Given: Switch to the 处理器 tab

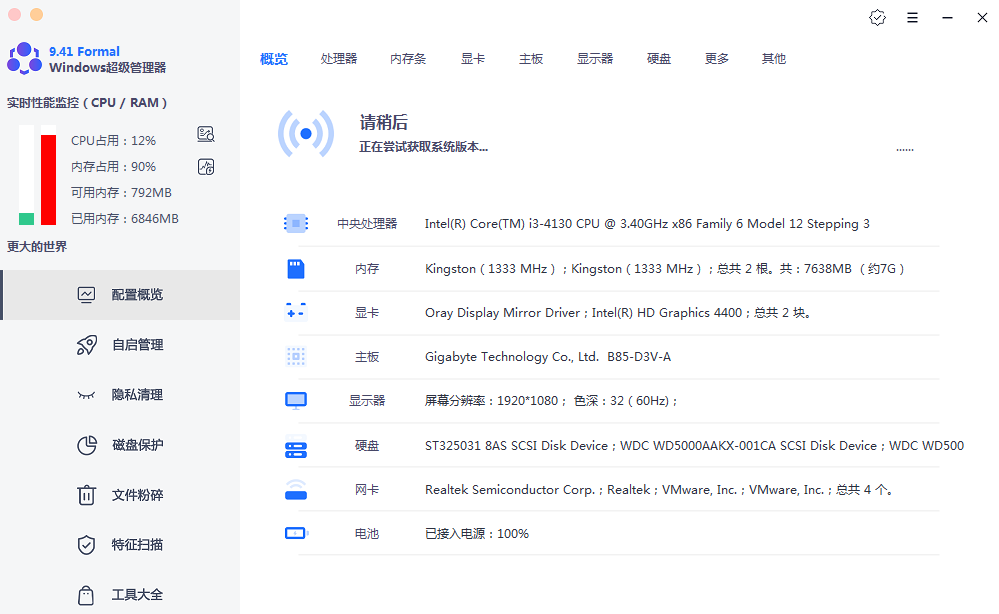Looking at the screenshot, I should tap(339, 59).
